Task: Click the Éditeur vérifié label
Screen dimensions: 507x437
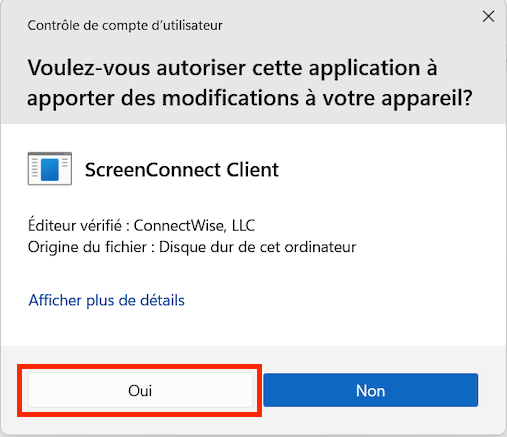Action: click(75, 226)
